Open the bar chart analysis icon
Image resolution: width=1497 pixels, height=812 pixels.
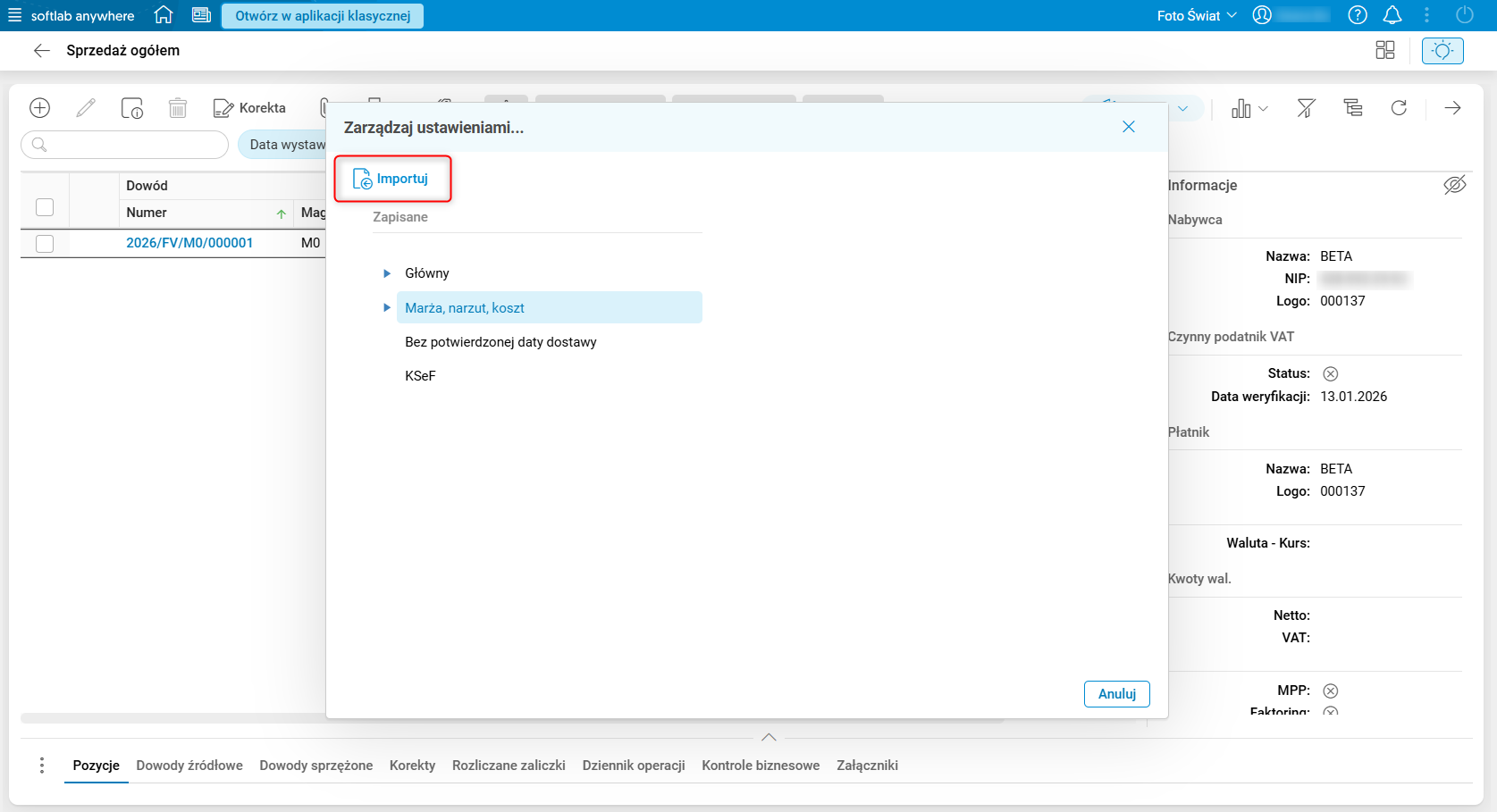click(x=1241, y=109)
